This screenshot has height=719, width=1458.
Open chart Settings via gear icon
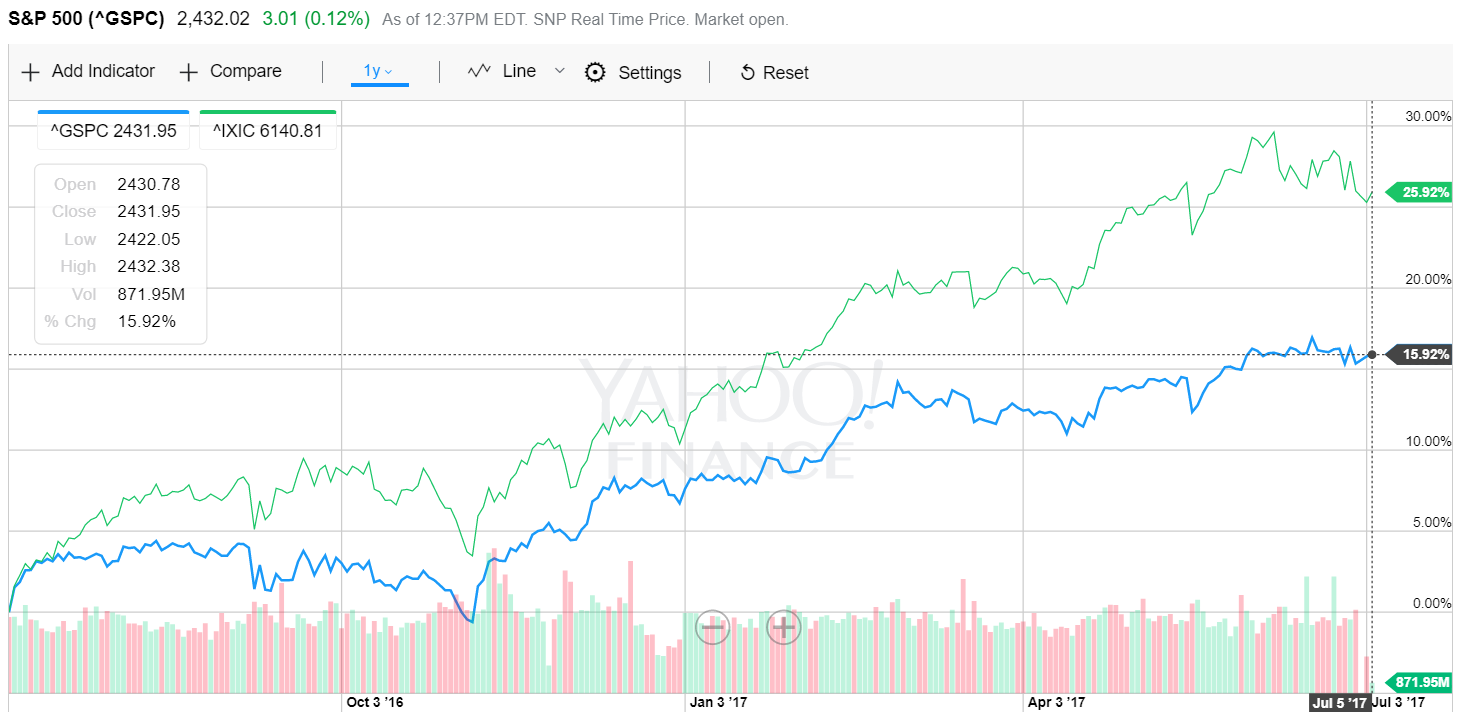point(595,72)
